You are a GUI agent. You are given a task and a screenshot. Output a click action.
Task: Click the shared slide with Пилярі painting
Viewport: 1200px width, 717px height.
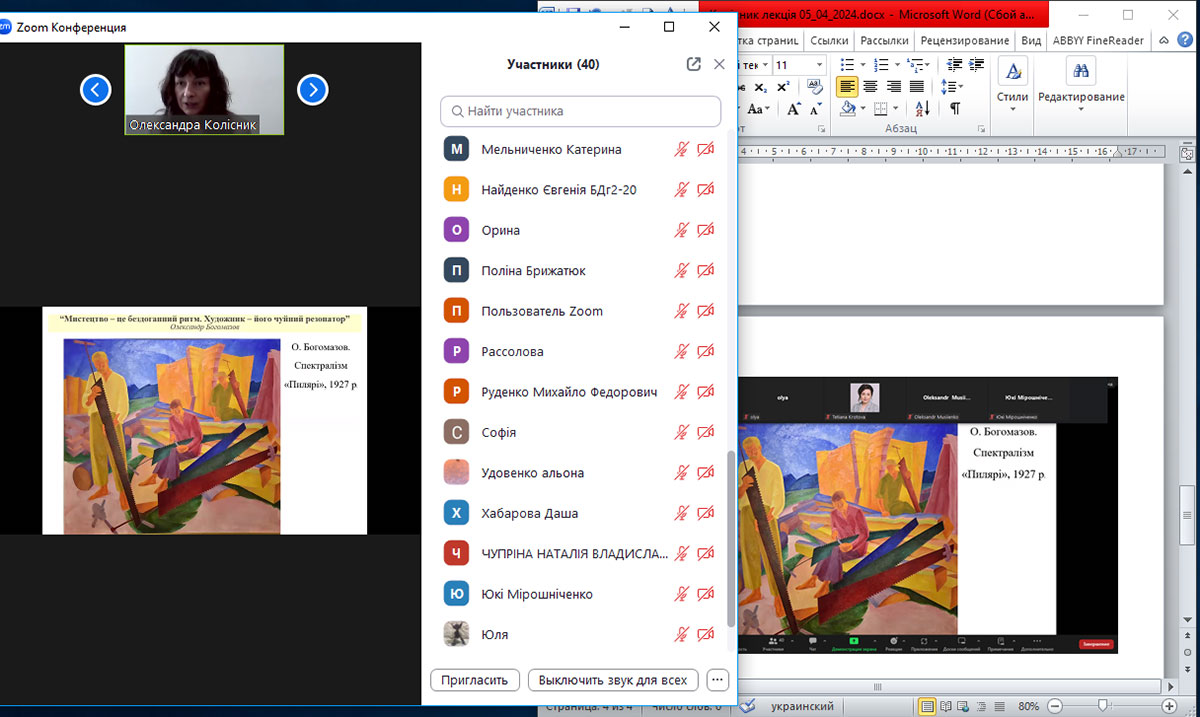click(x=205, y=421)
